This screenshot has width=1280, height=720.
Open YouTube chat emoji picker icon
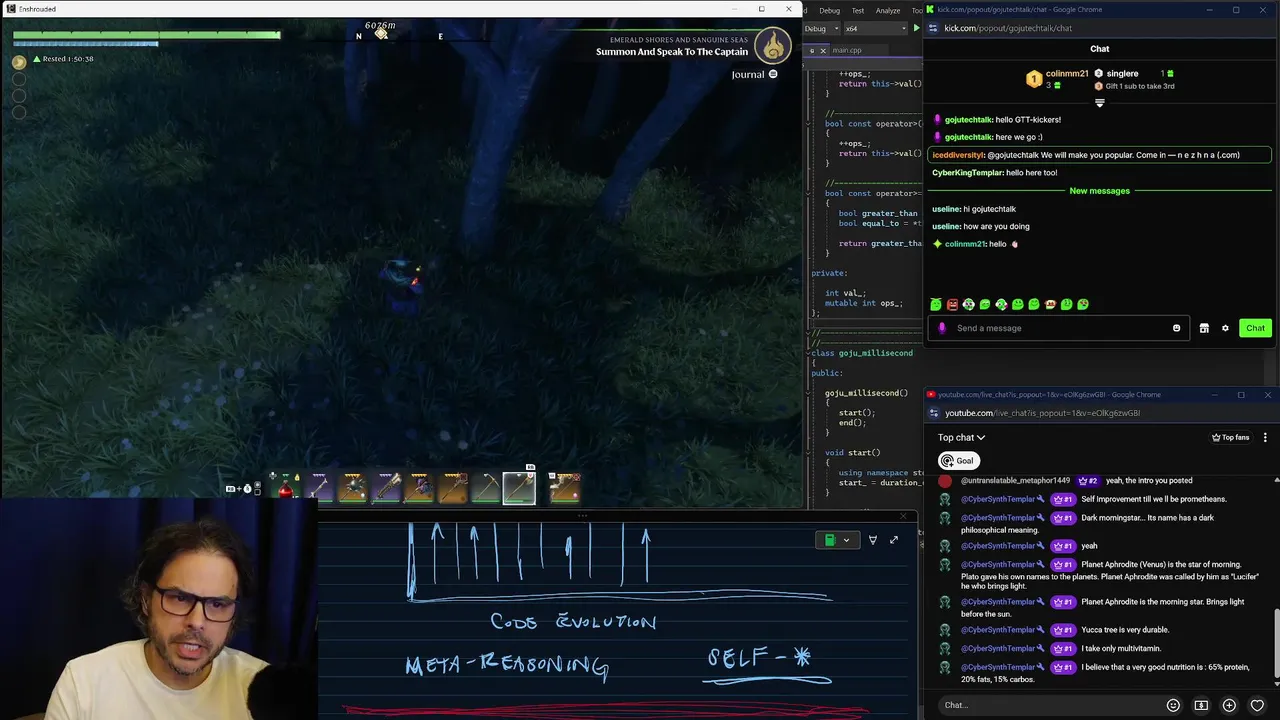[x=1173, y=705]
